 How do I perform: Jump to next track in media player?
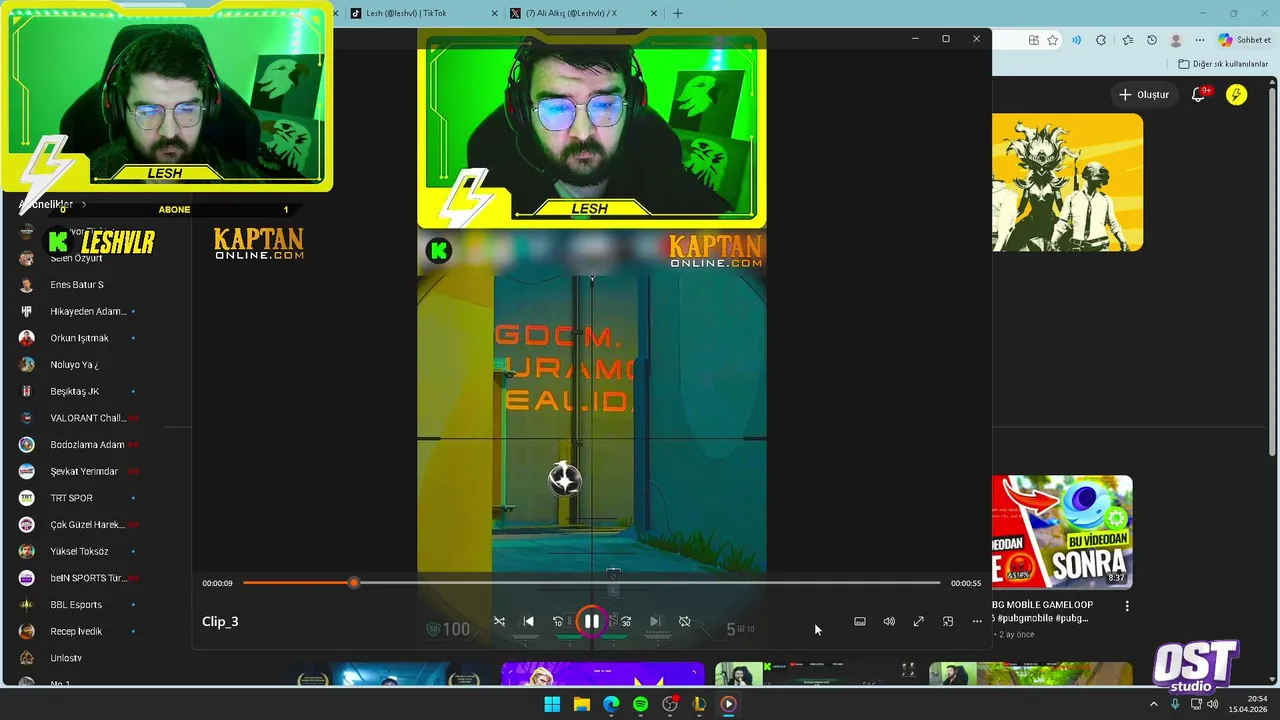click(x=655, y=621)
